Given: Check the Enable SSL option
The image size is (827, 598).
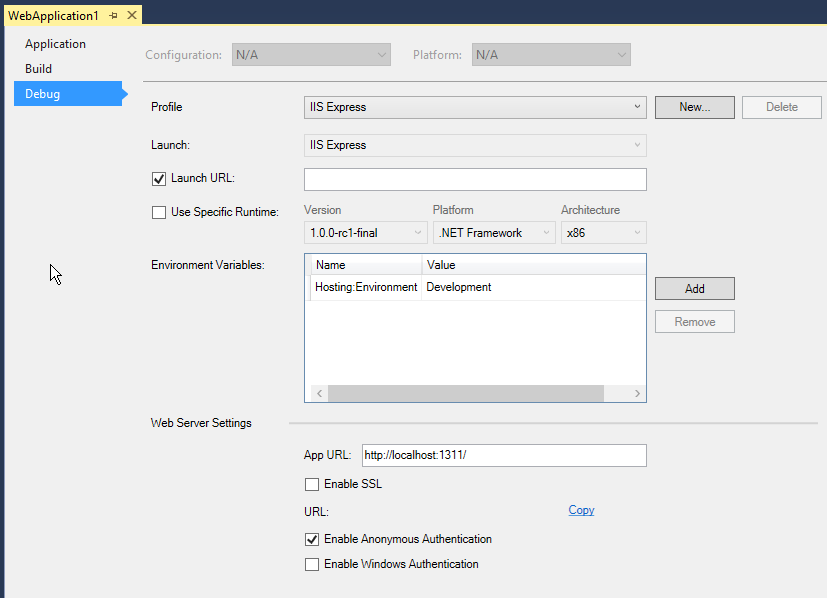Looking at the screenshot, I should [312, 485].
